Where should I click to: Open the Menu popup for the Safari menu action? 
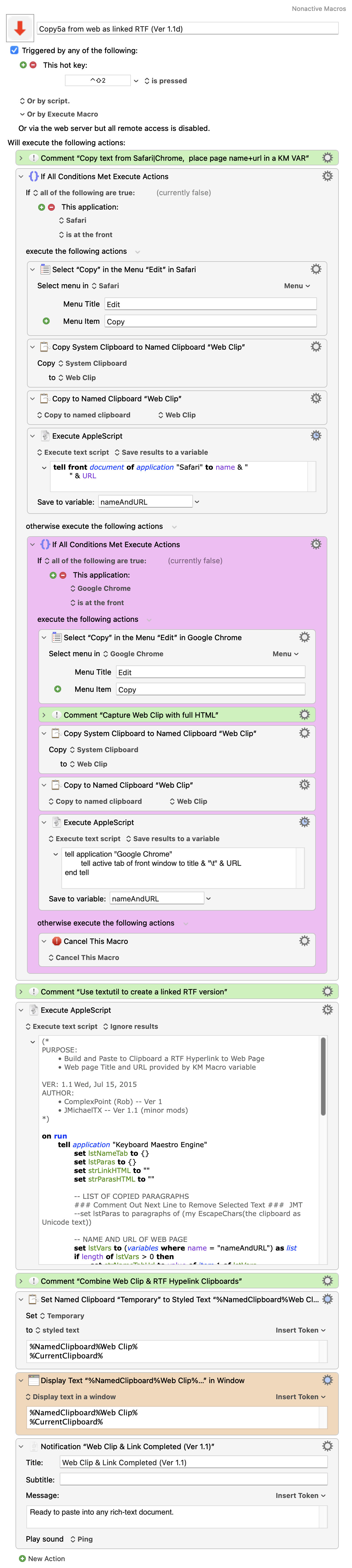coord(297,286)
